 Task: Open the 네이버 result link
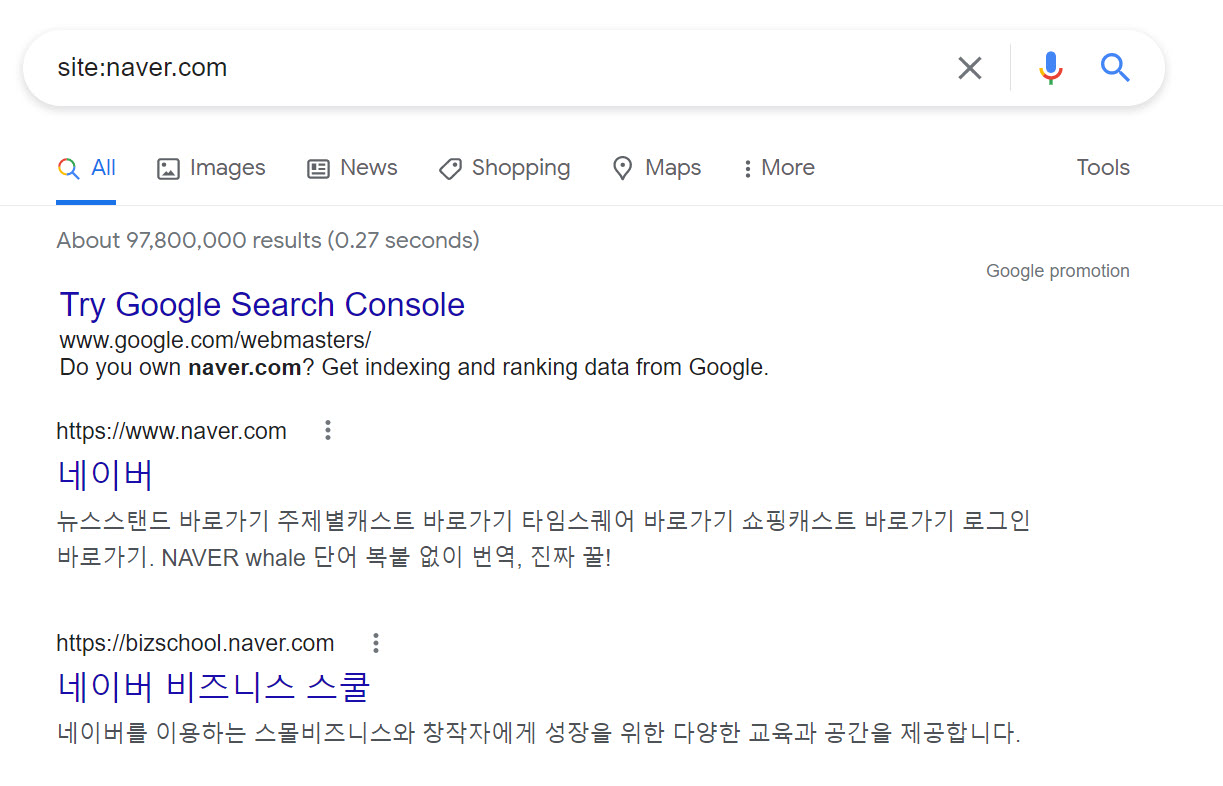click(105, 475)
